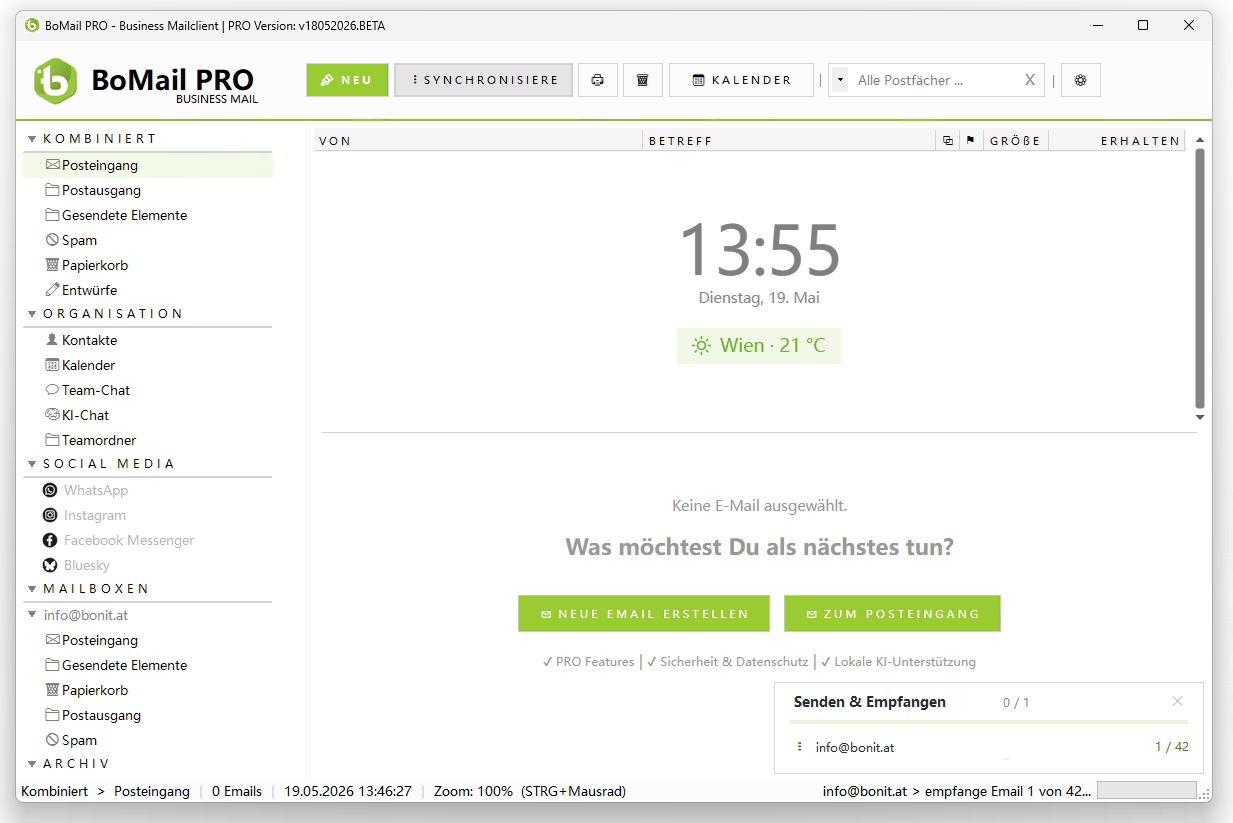The height and width of the screenshot is (823, 1233).
Task: Click the print icon in the toolbar
Action: coord(598,80)
